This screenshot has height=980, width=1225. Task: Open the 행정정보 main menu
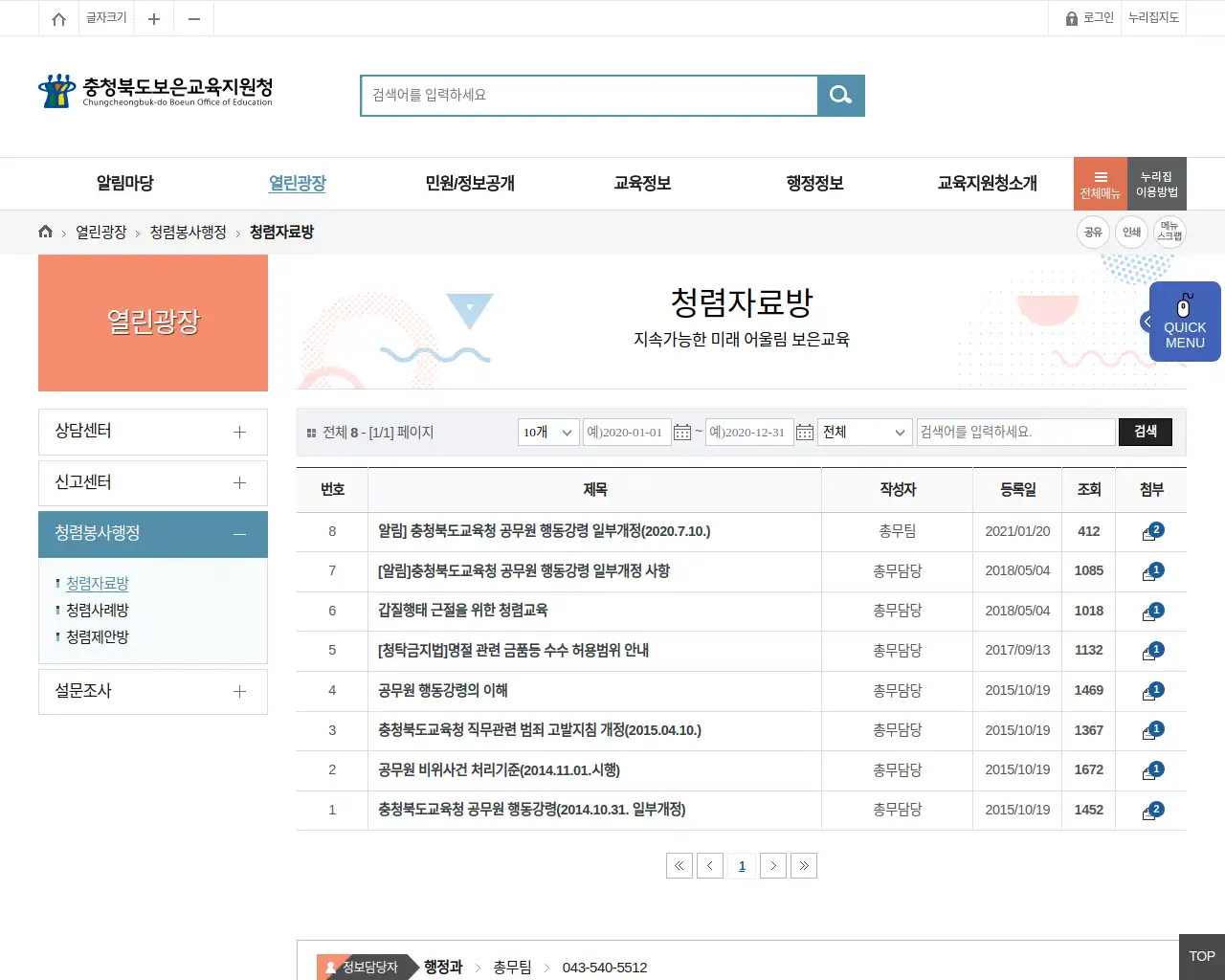(x=814, y=183)
